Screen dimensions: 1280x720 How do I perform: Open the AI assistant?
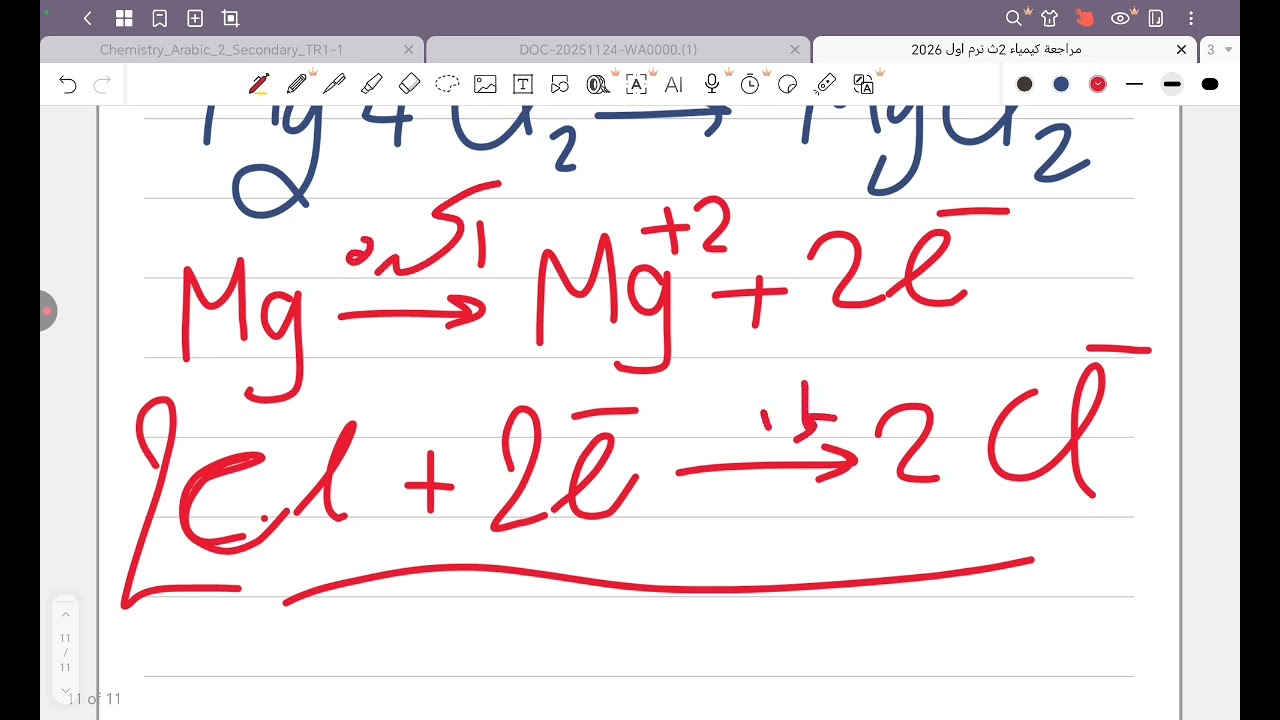click(x=674, y=84)
